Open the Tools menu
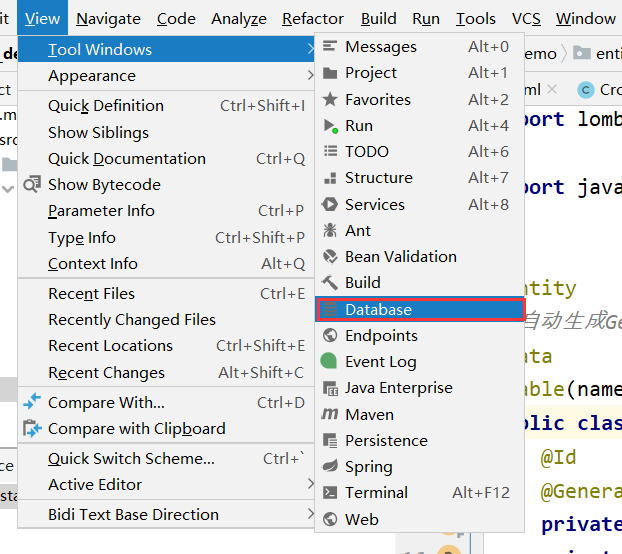622x554 pixels. coord(476,19)
